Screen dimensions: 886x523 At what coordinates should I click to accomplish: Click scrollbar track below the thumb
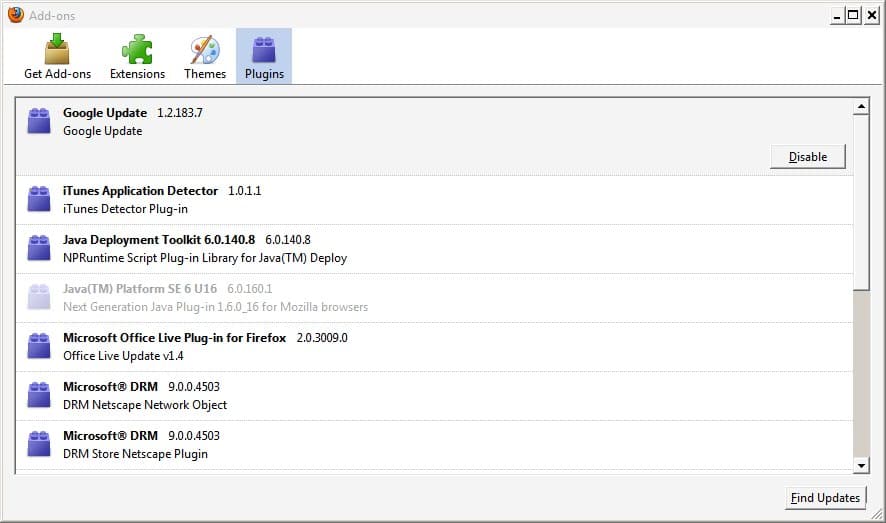point(861,374)
